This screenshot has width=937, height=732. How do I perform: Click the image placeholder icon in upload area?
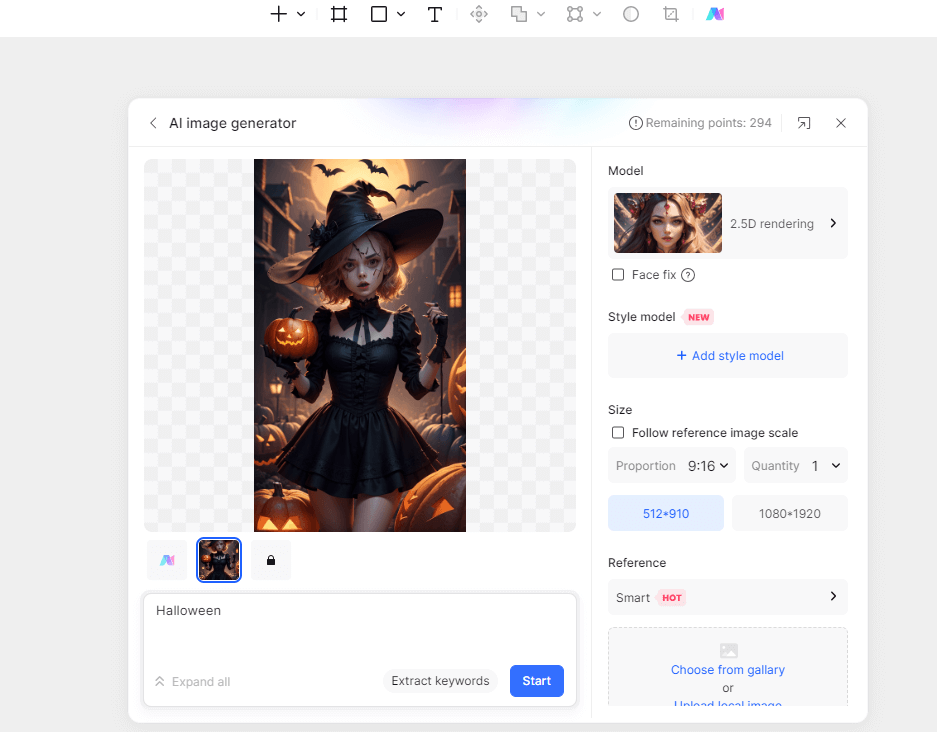728,650
